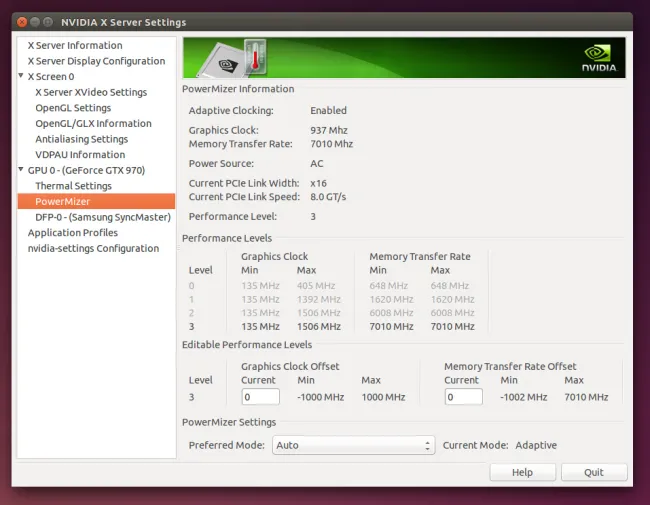Click the window minimize button

[35, 22]
